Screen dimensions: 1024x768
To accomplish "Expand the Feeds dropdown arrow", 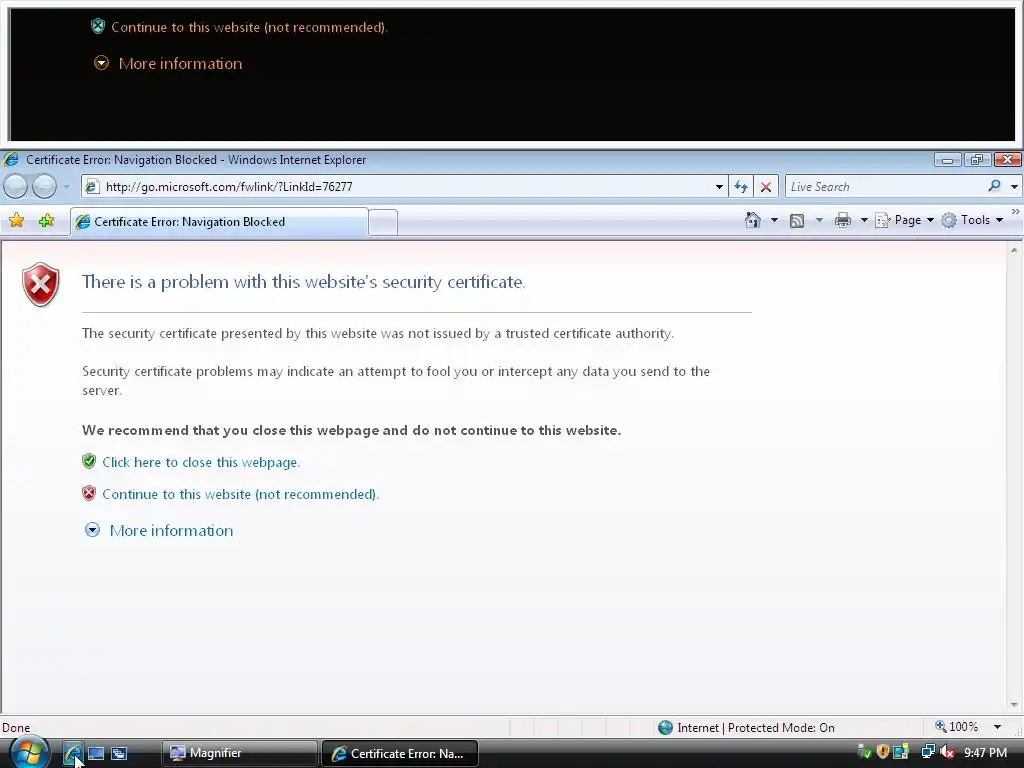I will (x=820, y=220).
